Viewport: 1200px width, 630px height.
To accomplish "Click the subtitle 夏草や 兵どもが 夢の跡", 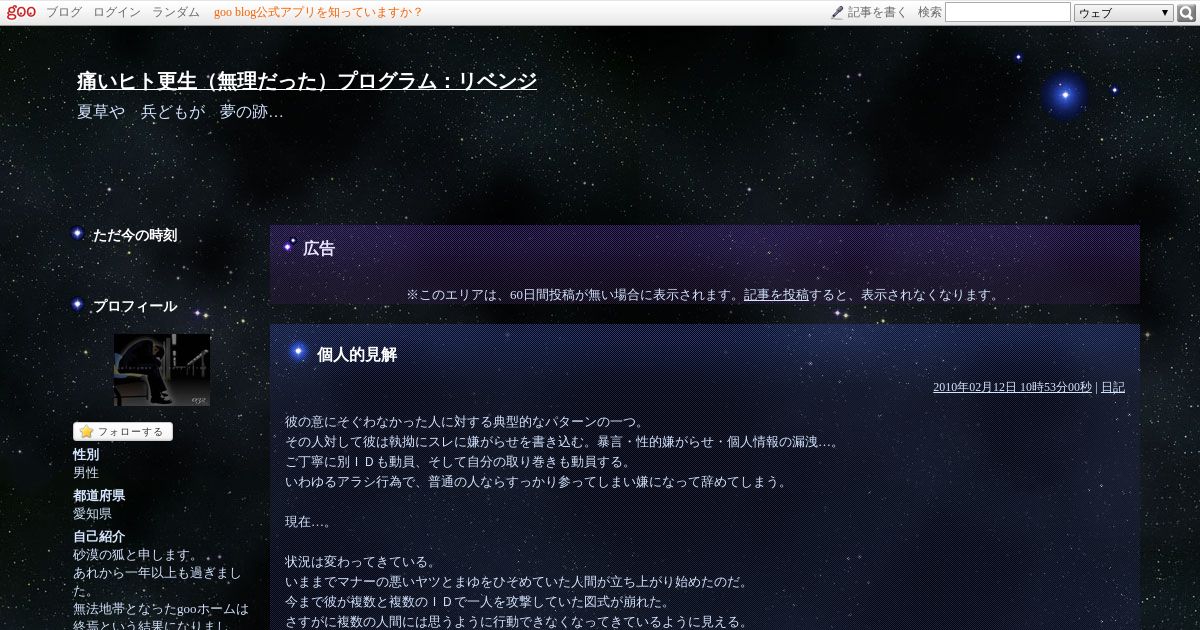I will click(180, 112).
